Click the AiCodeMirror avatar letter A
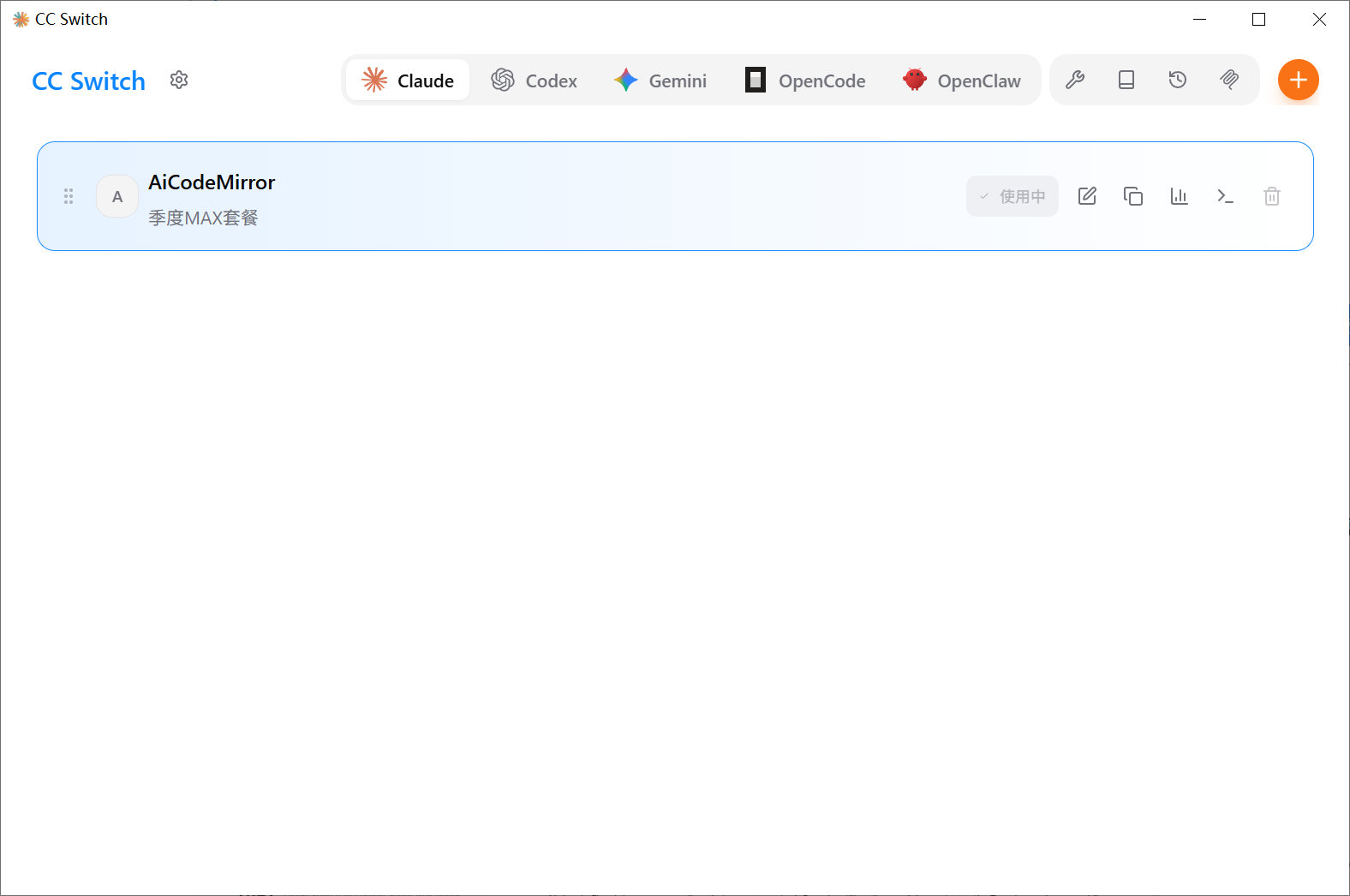Screen dimensions: 1350x896 117,196
